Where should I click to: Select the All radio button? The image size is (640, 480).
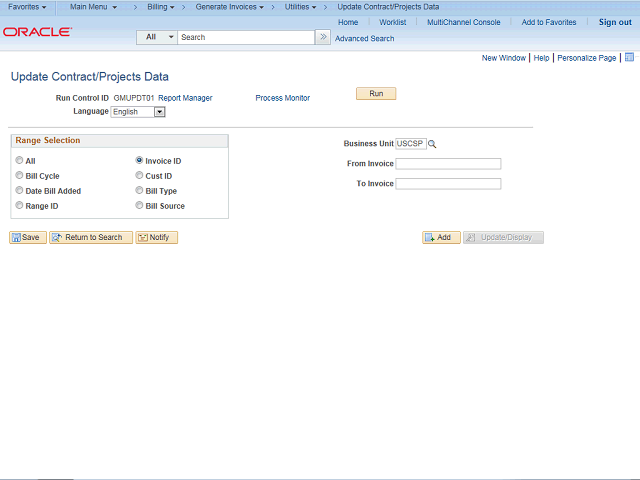tap(19, 160)
